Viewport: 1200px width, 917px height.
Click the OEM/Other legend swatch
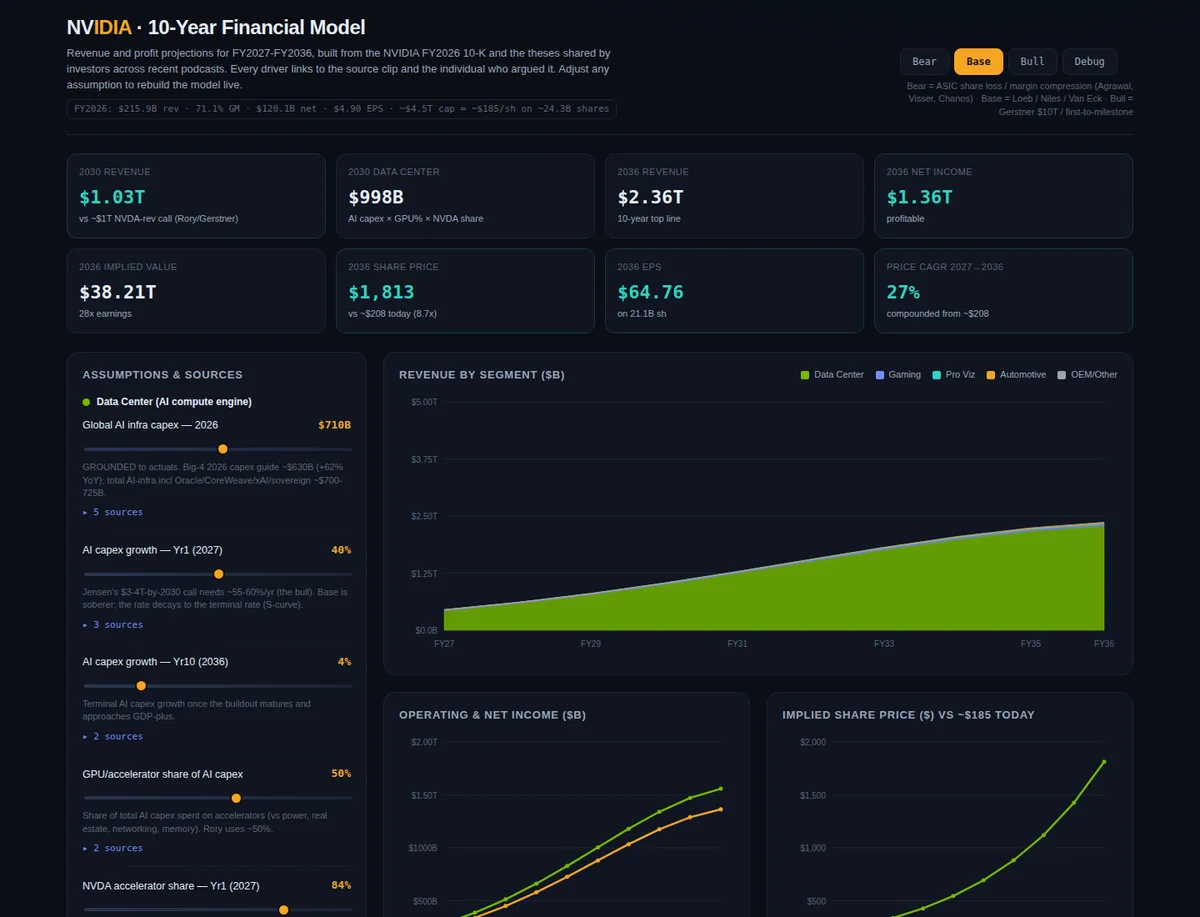(x=1062, y=375)
